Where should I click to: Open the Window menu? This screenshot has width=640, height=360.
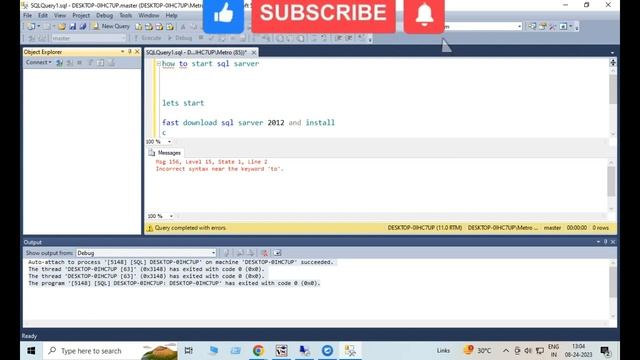pos(149,16)
